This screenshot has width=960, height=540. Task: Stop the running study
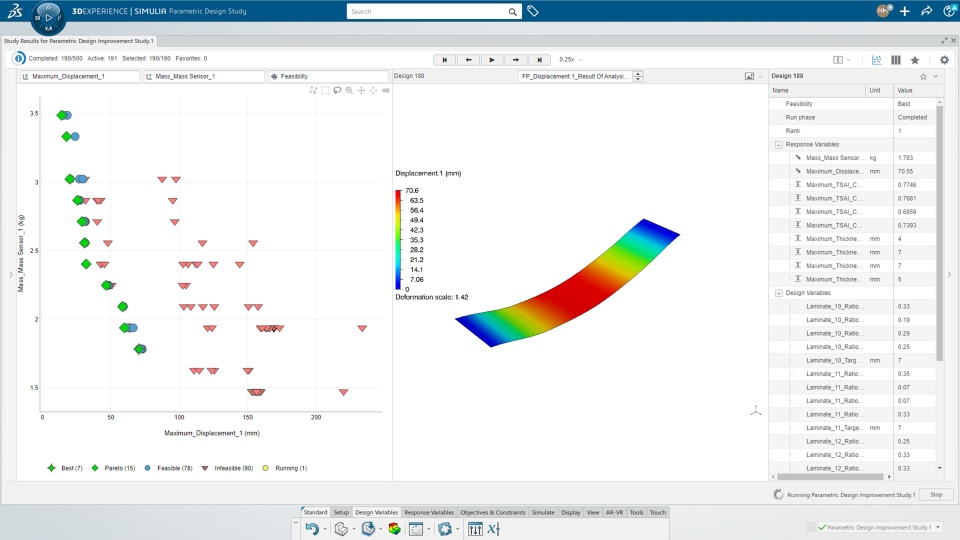tap(936, 495)
